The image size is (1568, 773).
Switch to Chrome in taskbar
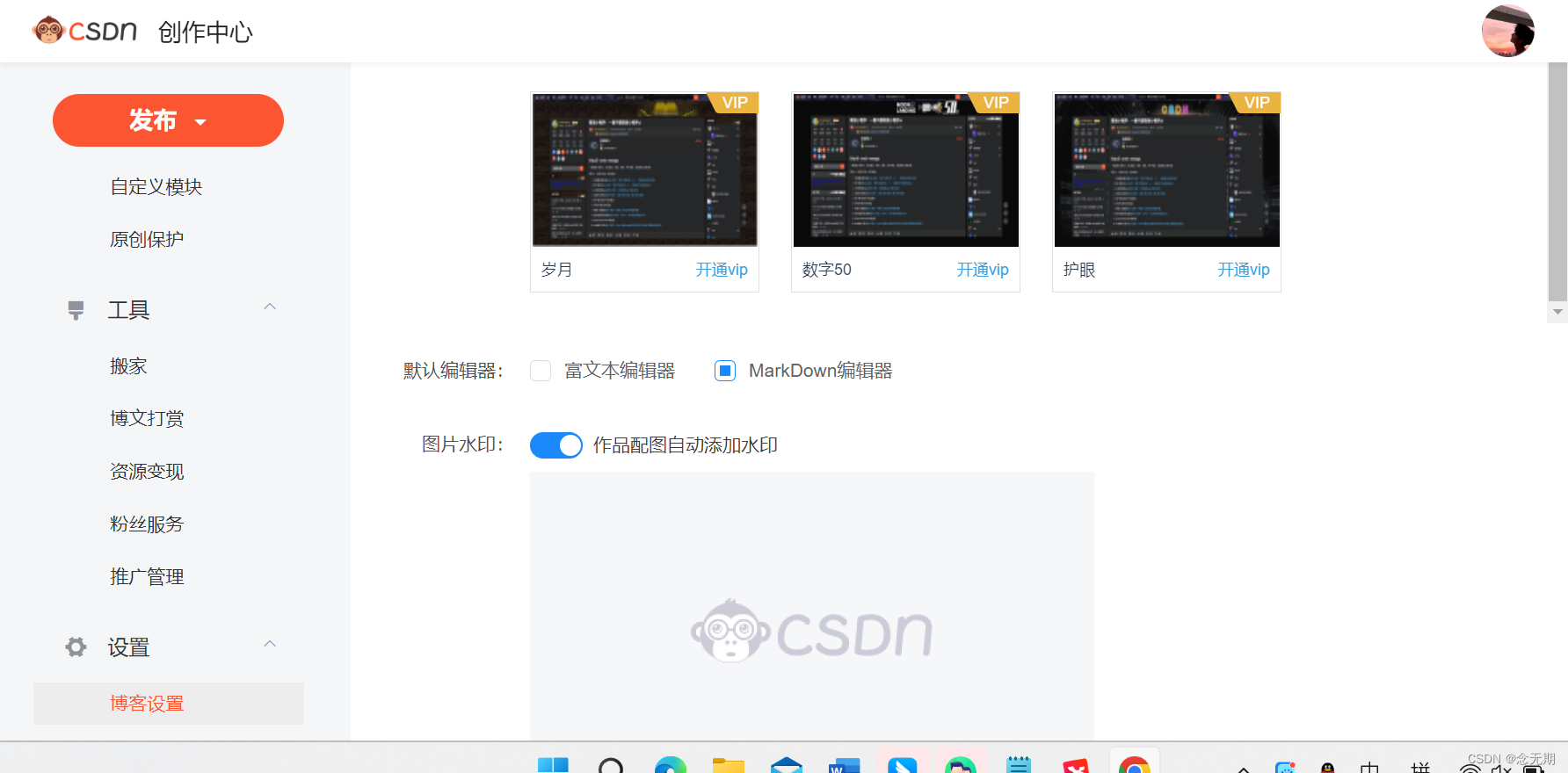pos(1135,764)
